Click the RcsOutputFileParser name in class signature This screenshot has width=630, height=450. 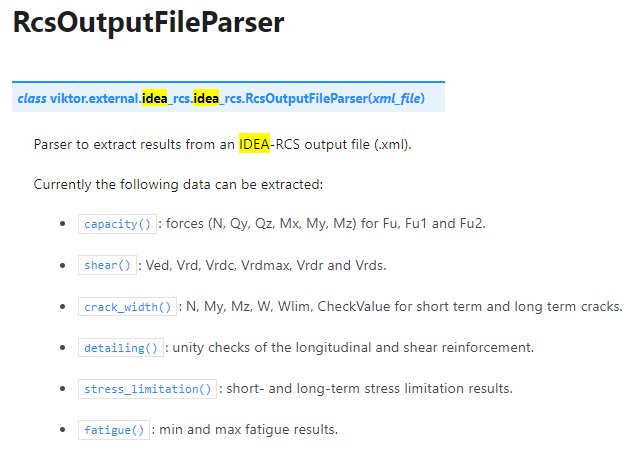[307, 98]
